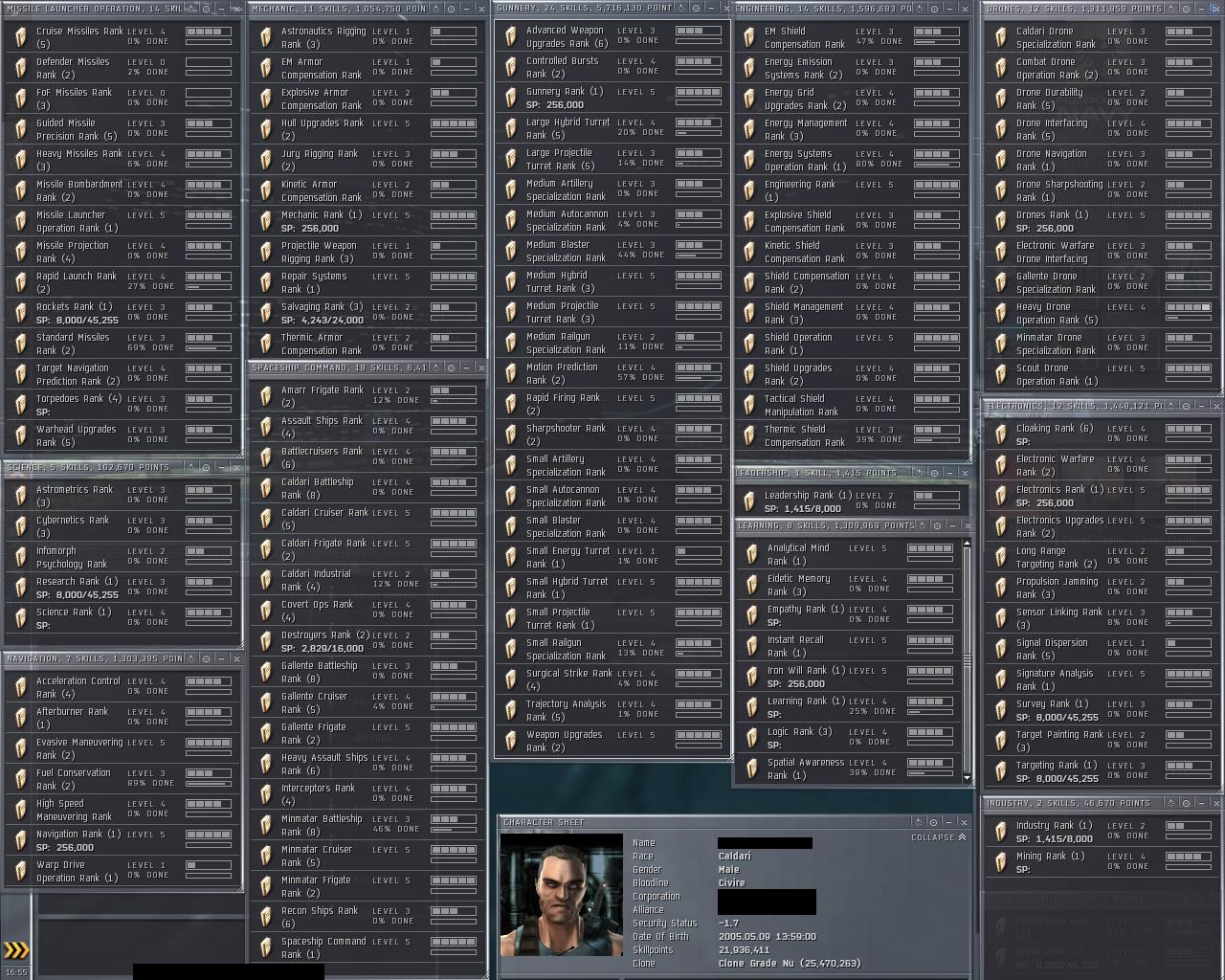Click the Cloaking skill book icon
The image size is (1225, 980).
[x=1001, y=434]
